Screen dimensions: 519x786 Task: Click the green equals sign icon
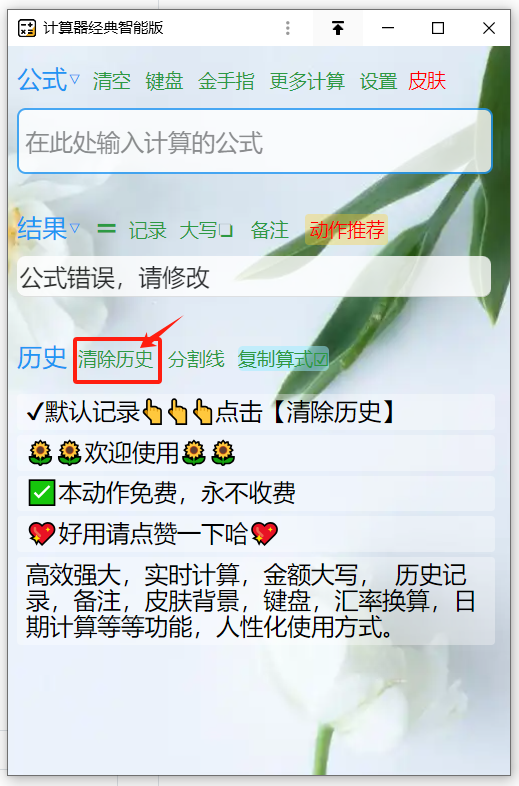pyautogui.click(x=106, y=230)
